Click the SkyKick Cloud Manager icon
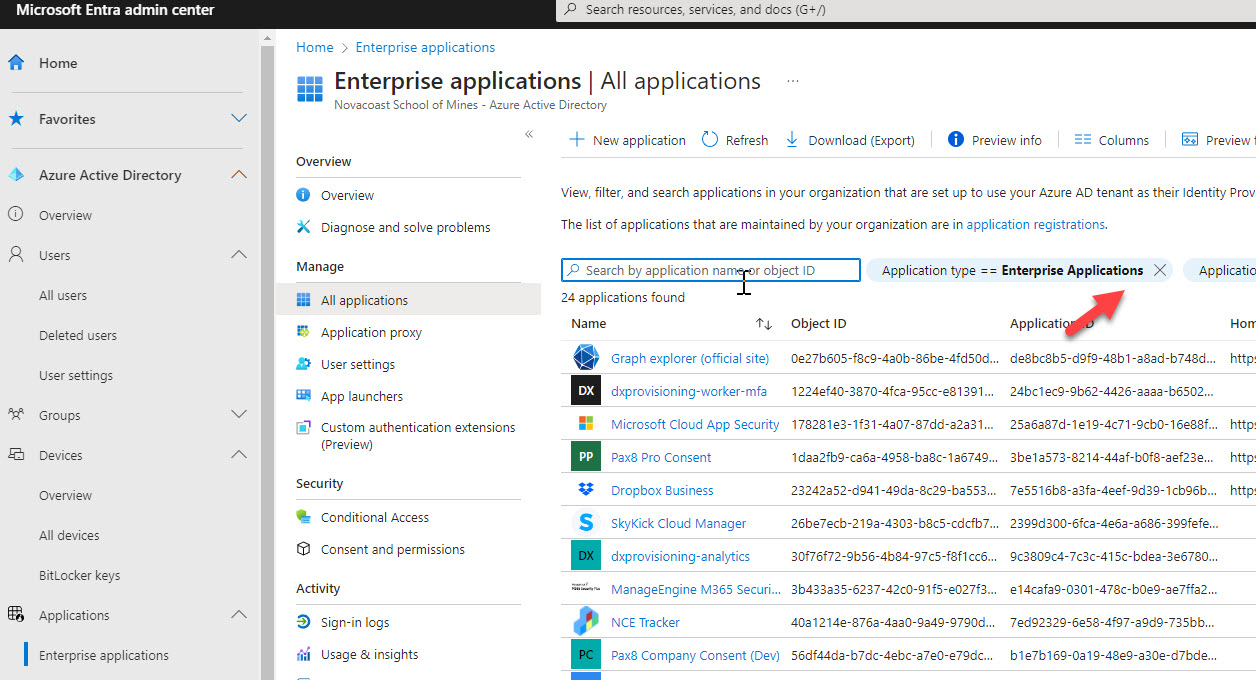 click(585, 523)
